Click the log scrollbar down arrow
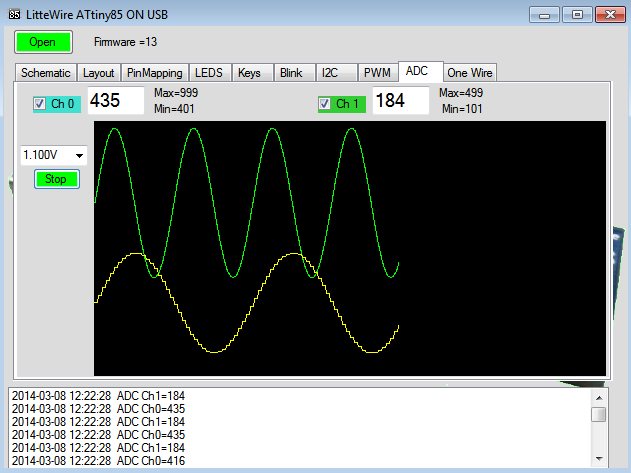The image size is (631, 473). click(x=598, y=459)
